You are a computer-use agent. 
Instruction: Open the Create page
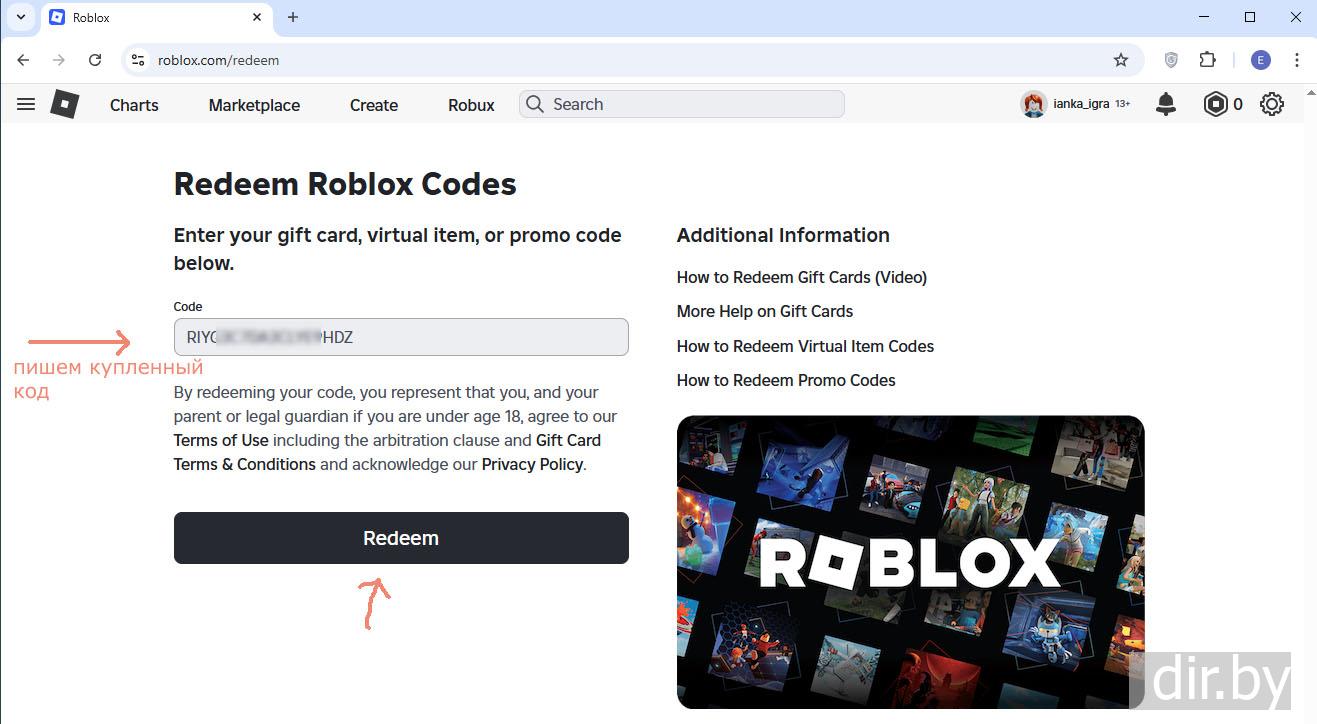click(374, 105)
